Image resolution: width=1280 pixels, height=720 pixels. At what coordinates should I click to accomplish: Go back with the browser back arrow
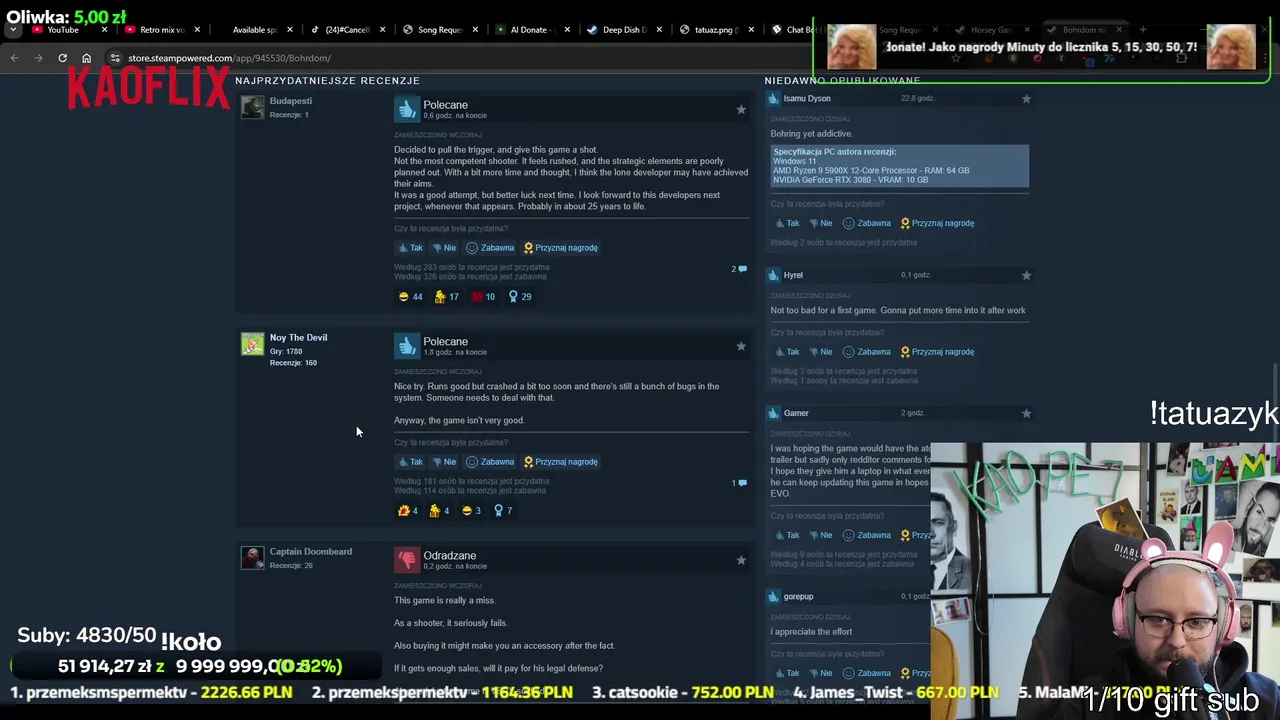[14, 58]
